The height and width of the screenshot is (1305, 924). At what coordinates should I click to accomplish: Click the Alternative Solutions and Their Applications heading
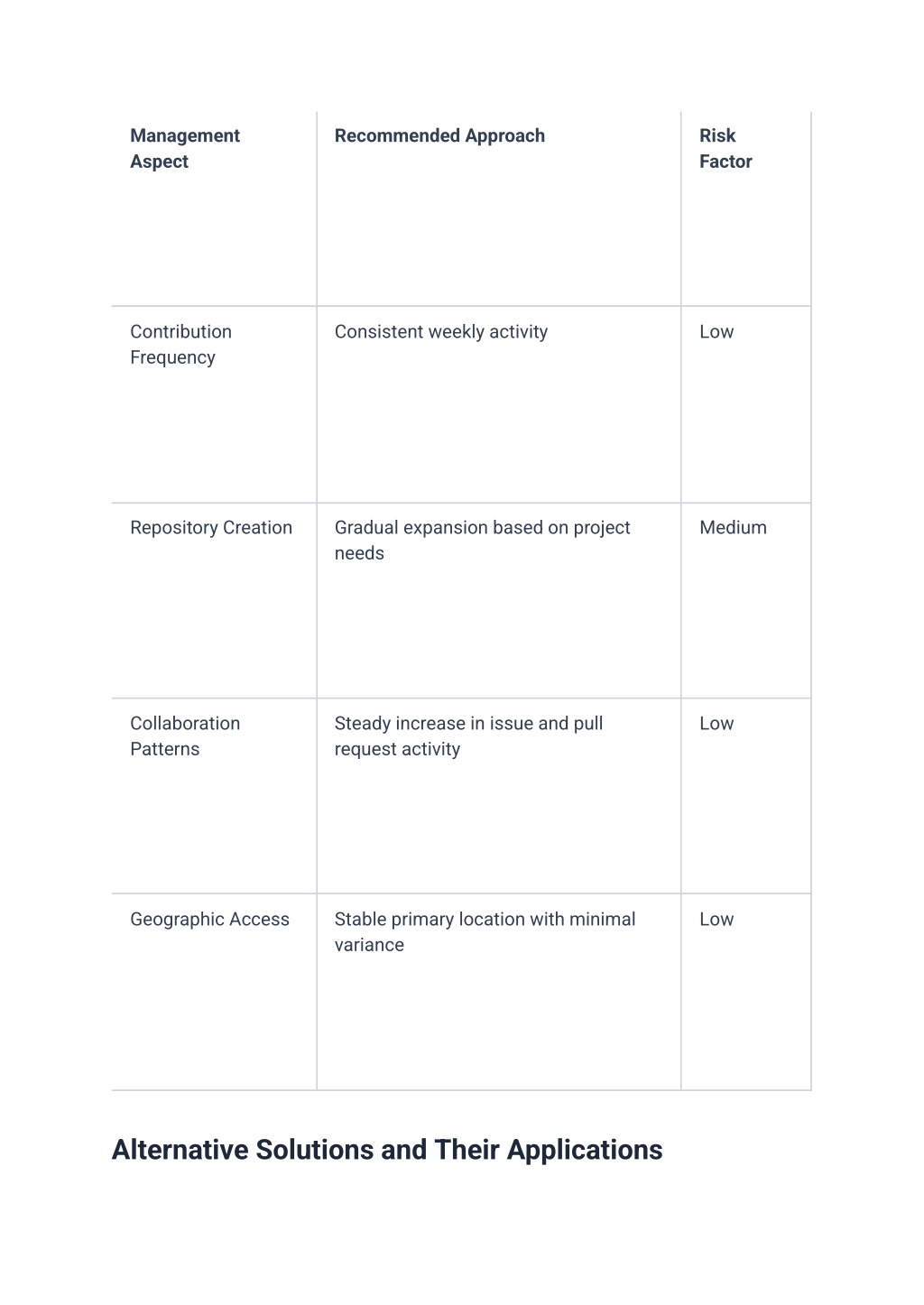[387, 1150]
